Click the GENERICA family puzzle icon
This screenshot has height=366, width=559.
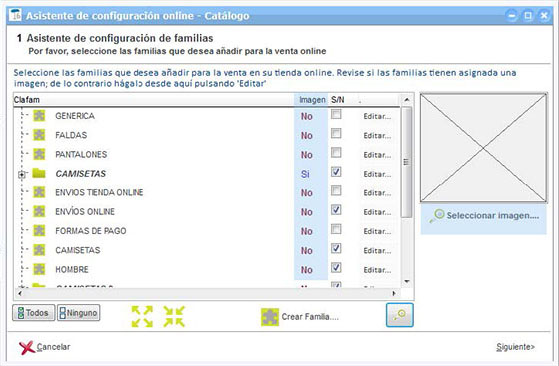click(39, 116)
